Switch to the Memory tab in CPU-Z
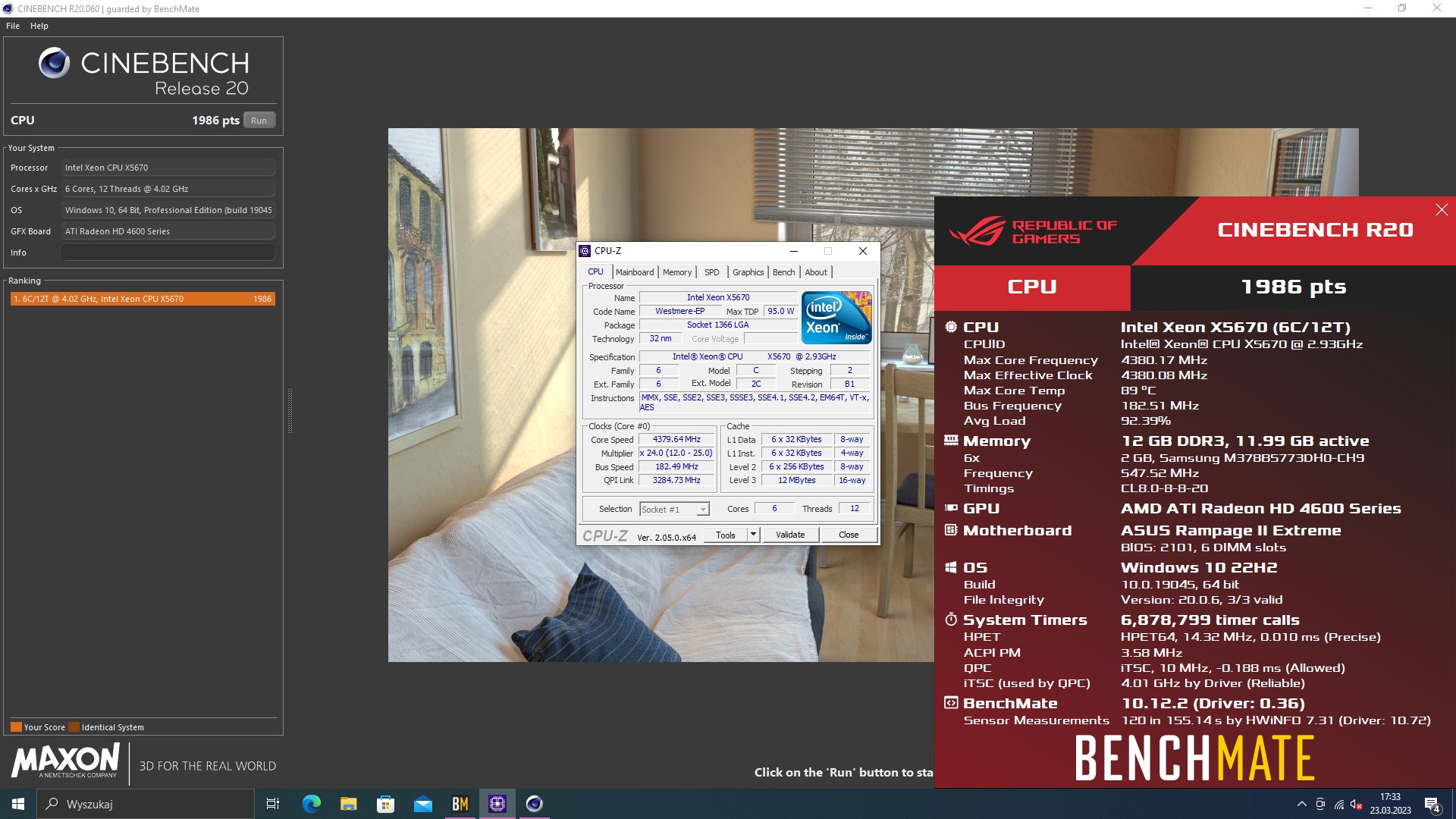 677,272
